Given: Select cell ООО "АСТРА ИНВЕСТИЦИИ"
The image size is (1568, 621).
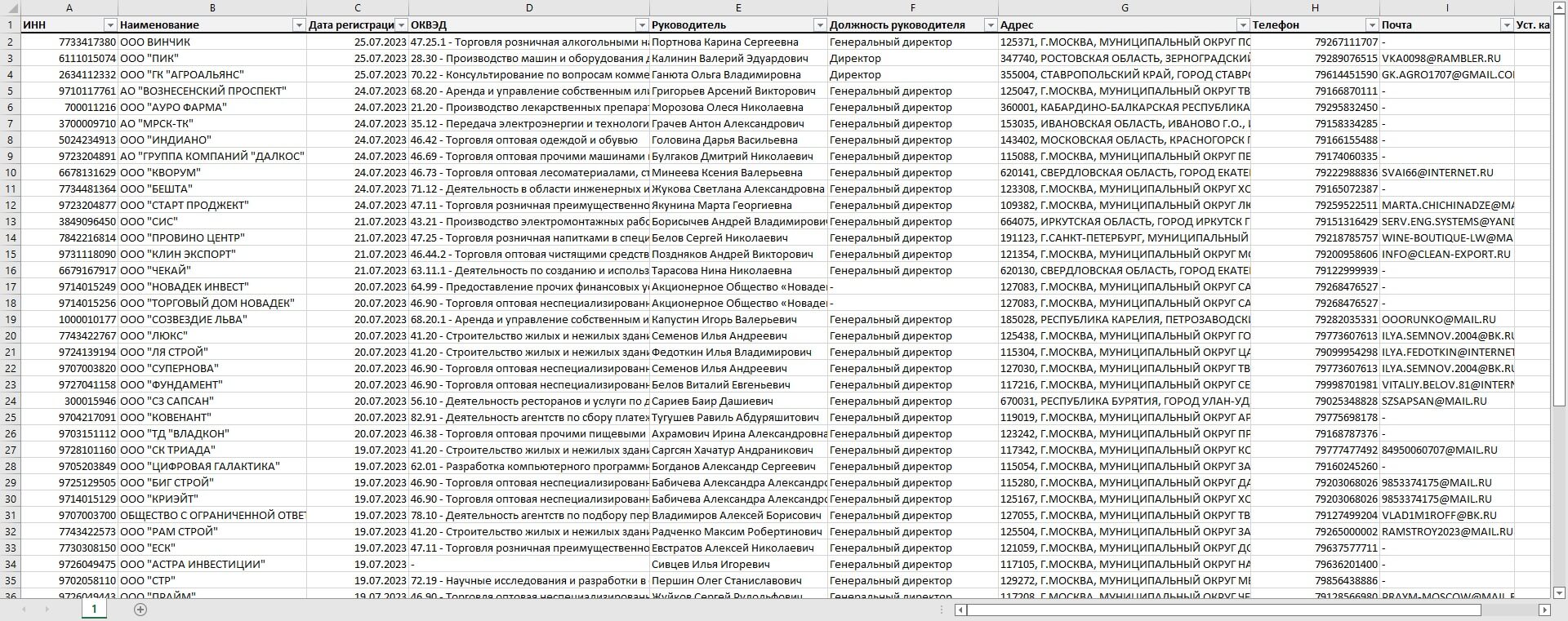Looking at the screenshot, I should (x=212, y=564).
